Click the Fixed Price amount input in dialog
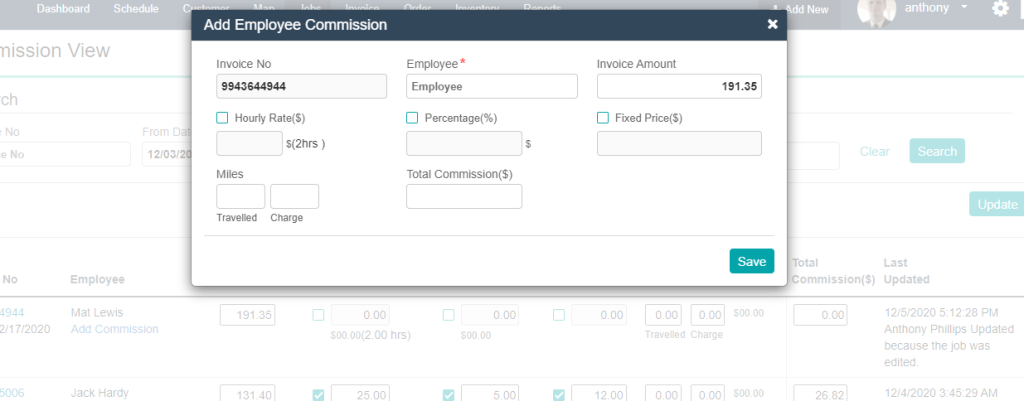 click(679, 144)
